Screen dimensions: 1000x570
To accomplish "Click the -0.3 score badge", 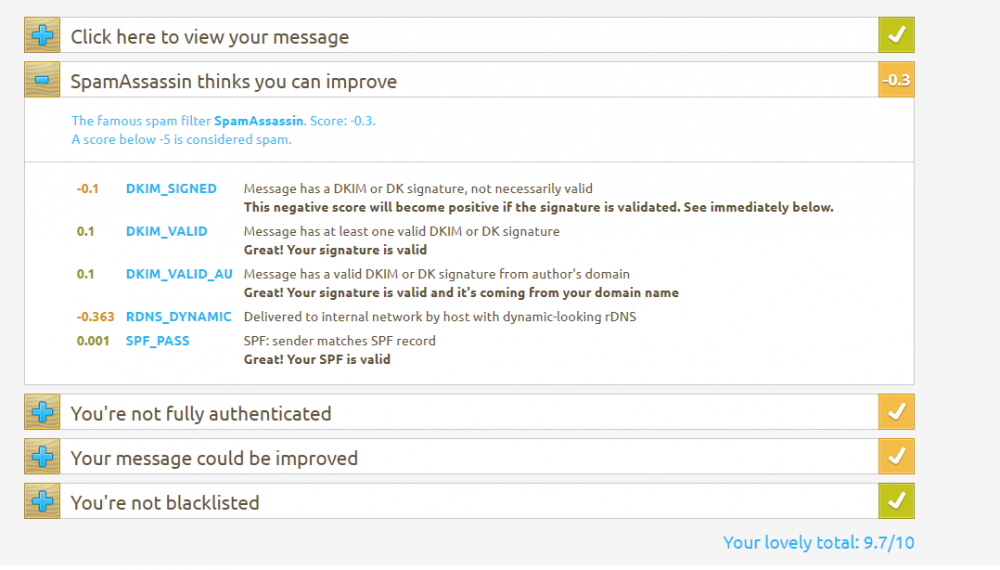I will click(896, 80).
